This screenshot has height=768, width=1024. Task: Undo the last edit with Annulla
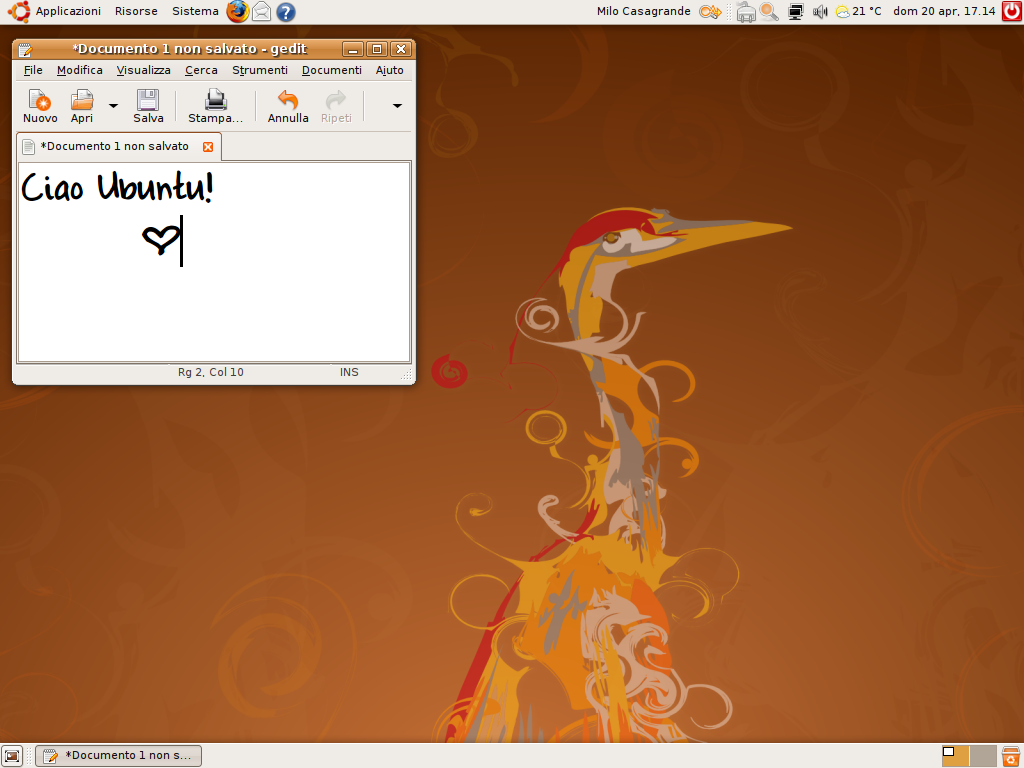[288, 101]
